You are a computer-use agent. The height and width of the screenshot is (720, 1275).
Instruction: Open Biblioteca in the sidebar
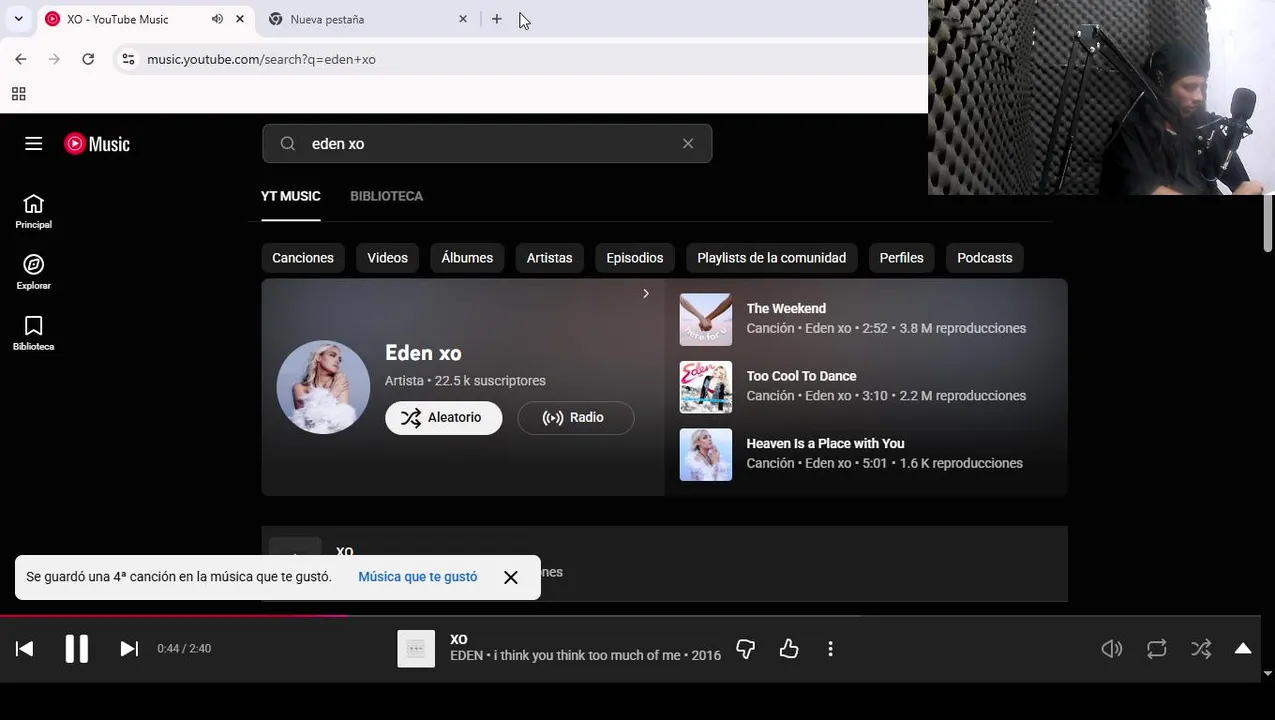pyautogui.click(x=33, y=334)
